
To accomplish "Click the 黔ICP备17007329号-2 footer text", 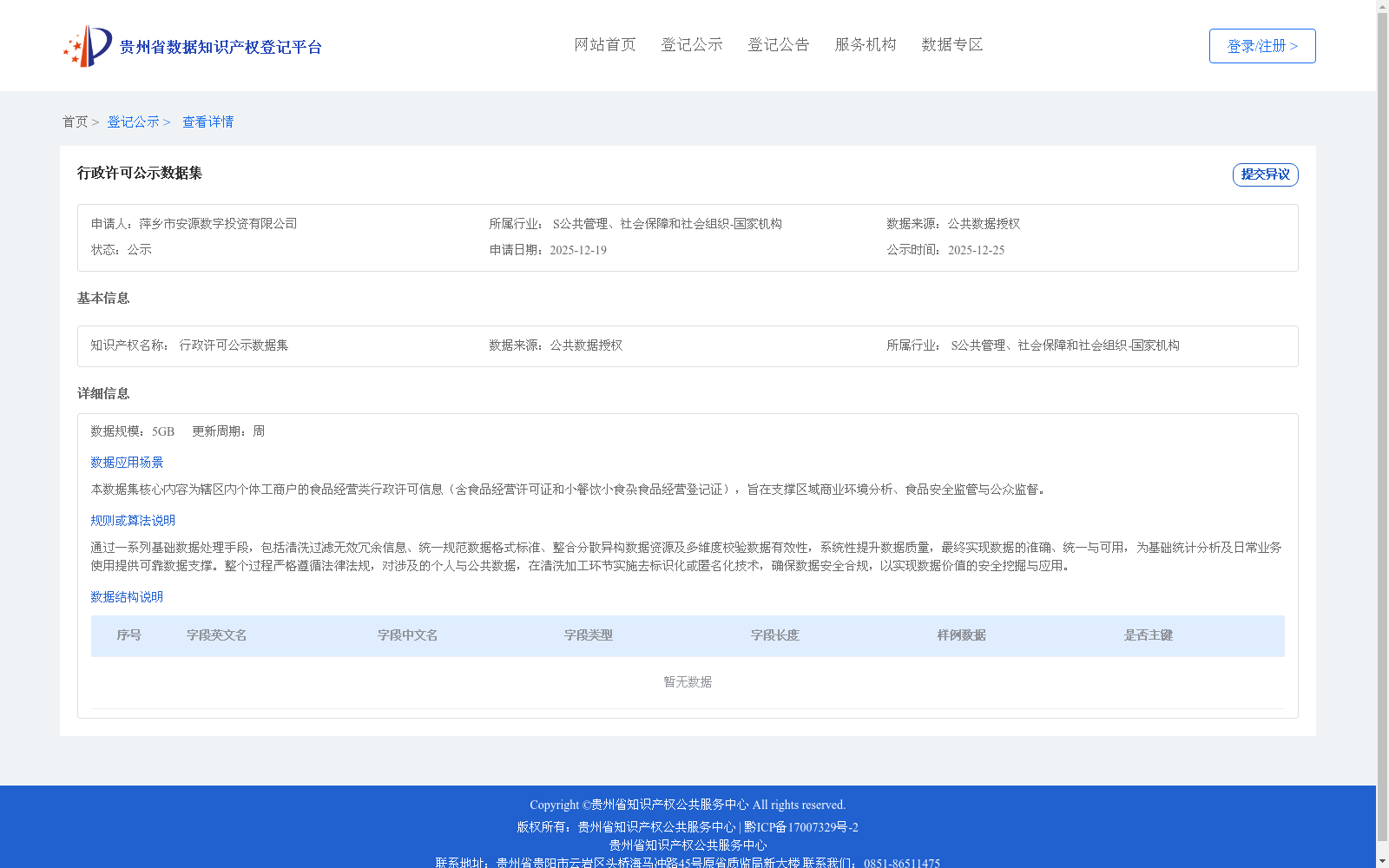I will click(x=801, y=827).
